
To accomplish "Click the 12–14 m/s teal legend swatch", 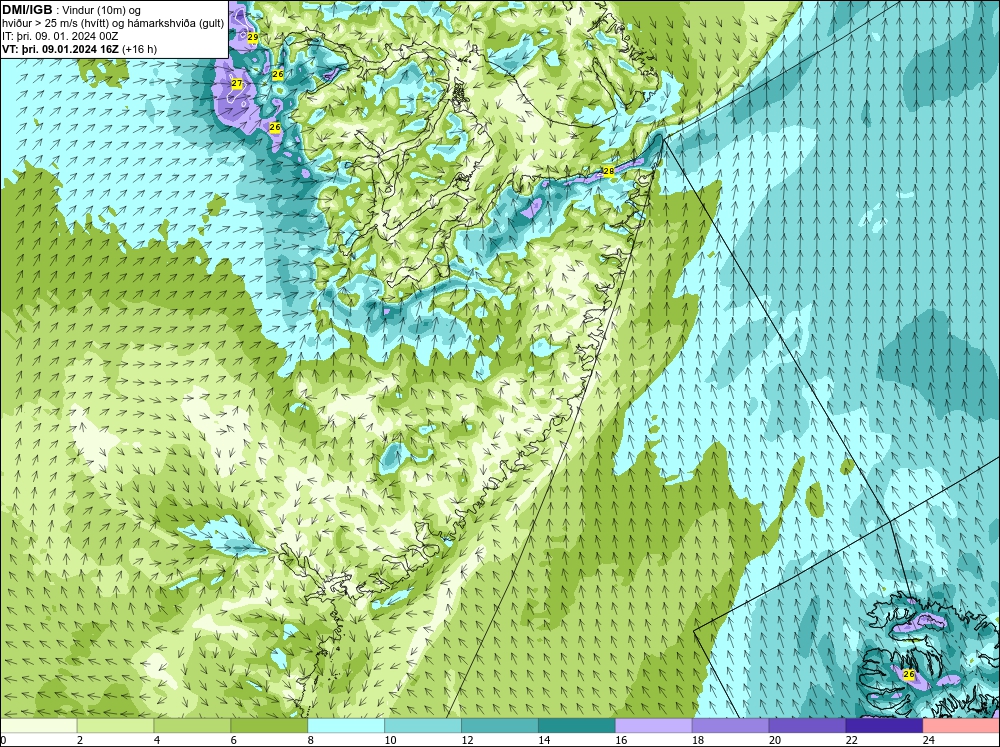I will (x=499, y=726).
